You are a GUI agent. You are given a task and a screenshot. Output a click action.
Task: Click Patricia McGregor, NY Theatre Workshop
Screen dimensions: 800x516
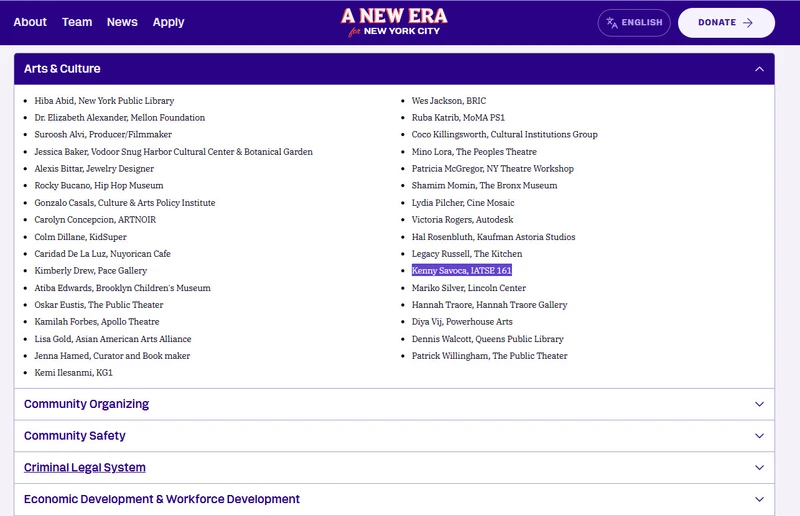point(492,168)
